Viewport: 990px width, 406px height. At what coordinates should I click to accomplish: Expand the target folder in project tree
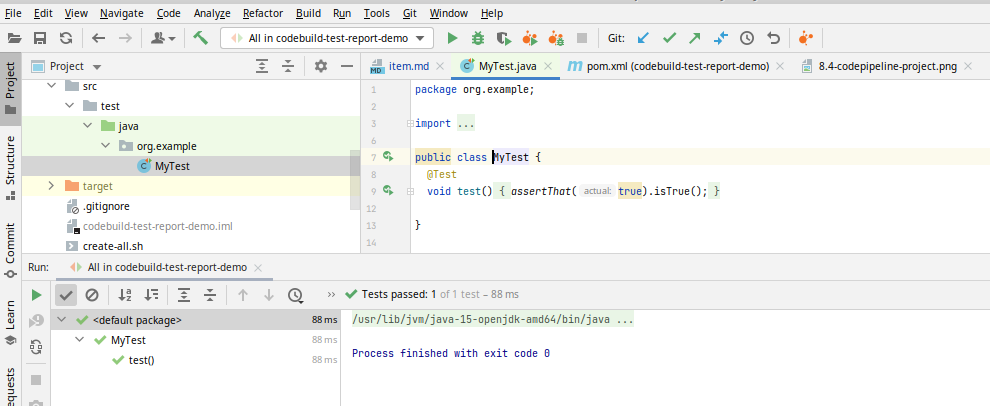51,186
